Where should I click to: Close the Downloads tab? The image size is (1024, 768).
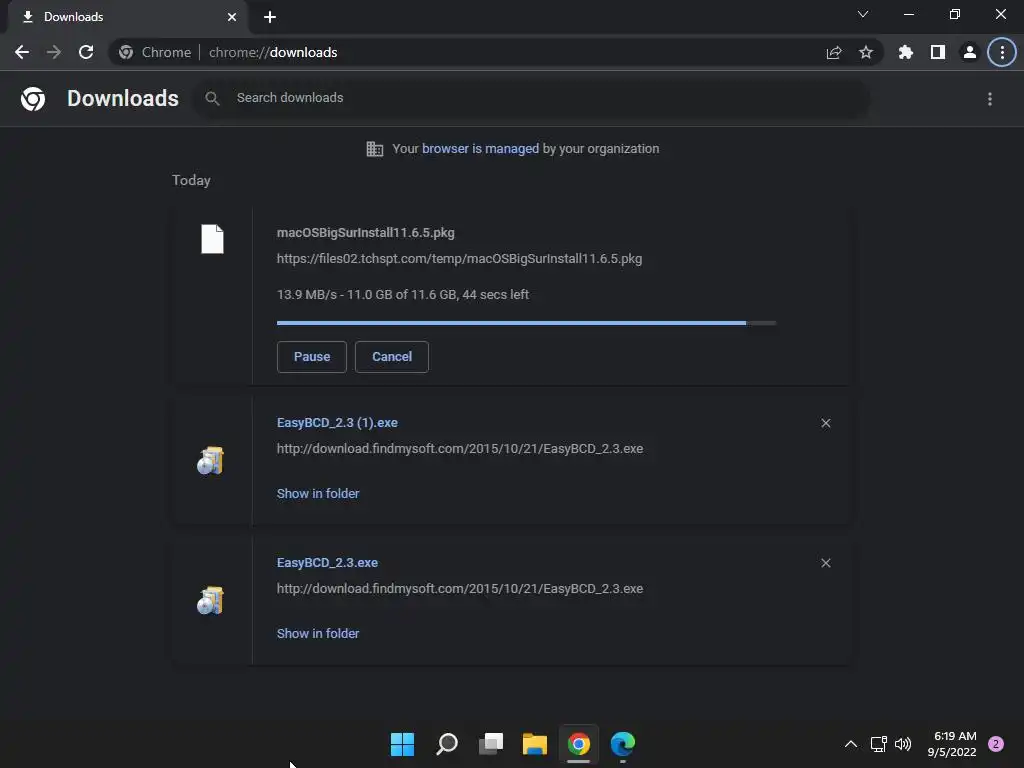[x=232, y=17]
